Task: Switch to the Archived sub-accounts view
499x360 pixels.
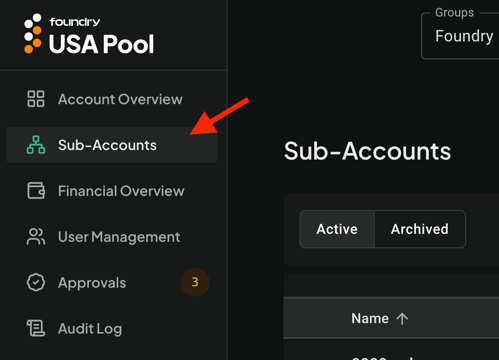Action: tap(420, 229)
